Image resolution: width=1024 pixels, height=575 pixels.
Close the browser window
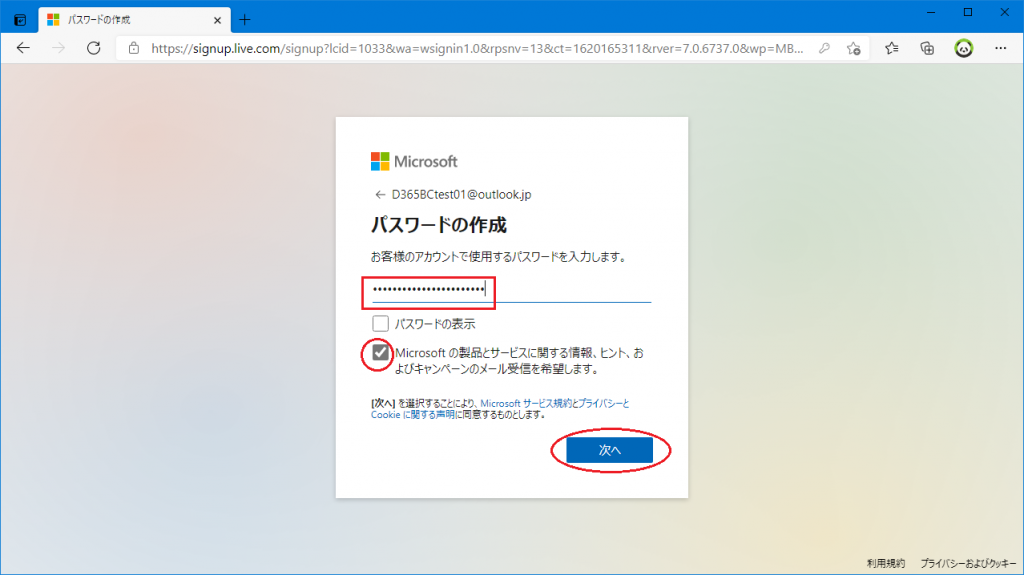pos(1004,12)
